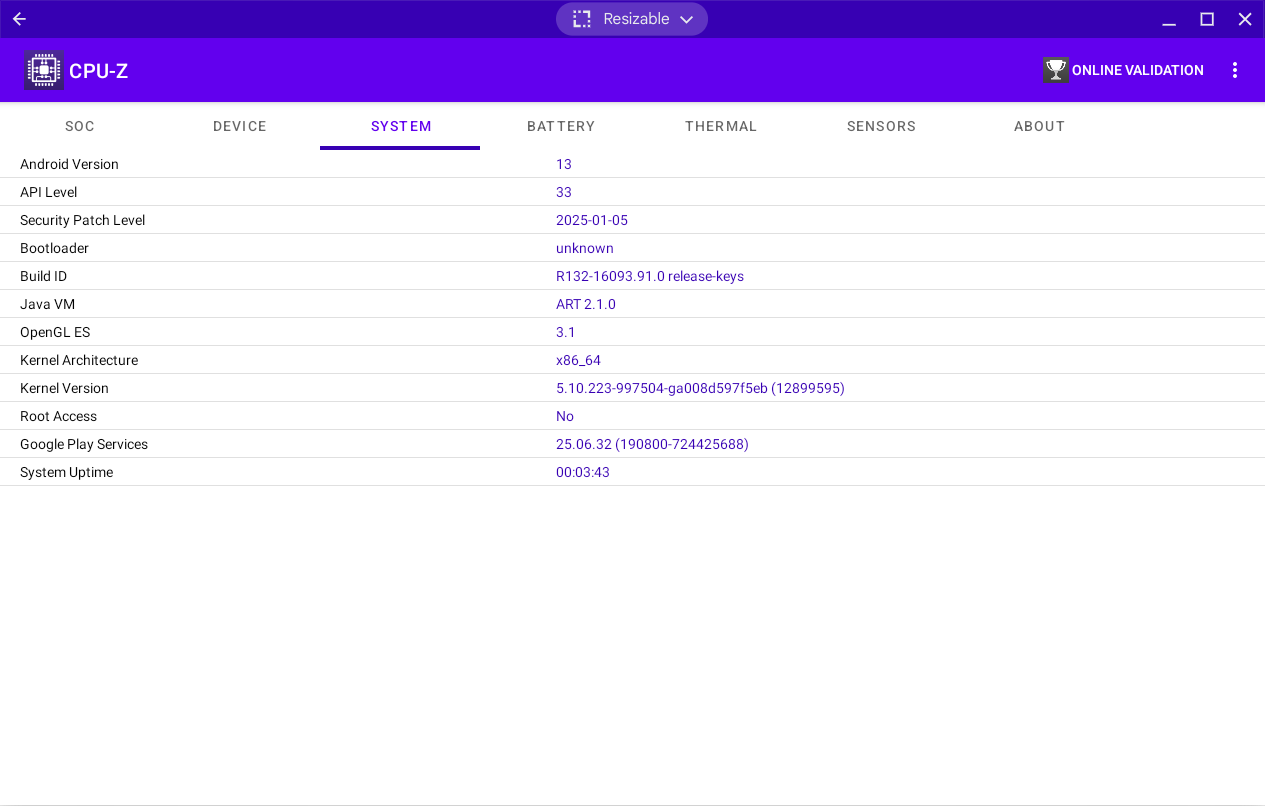Click the Online Validation trophy icon
This screenshot has height=806, width=1265.
point(1056,70)
